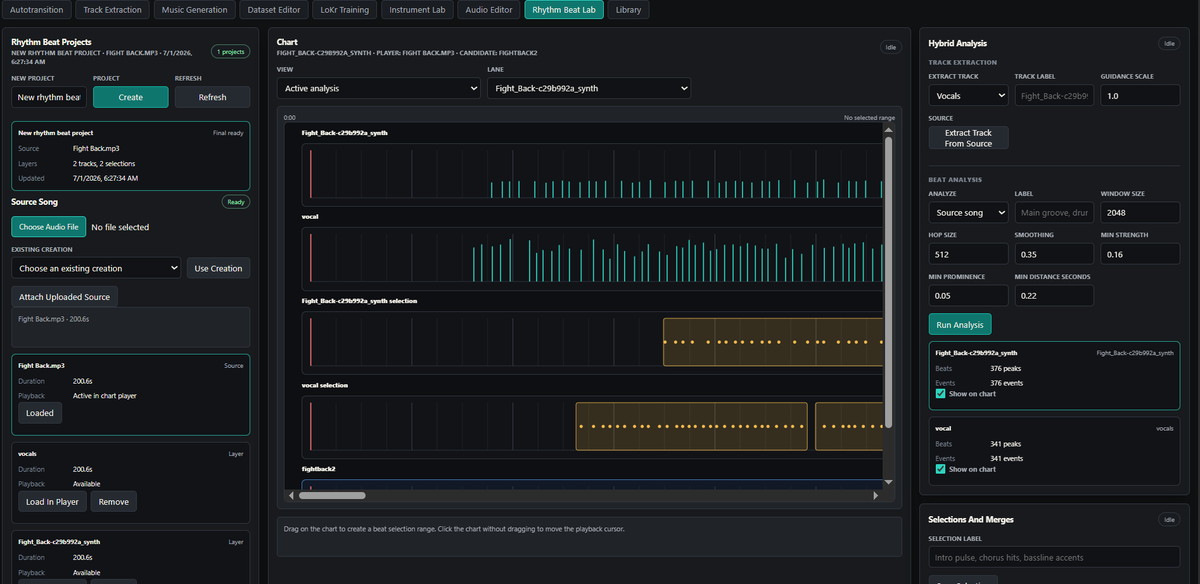Viewport: 1200px width, 584px height.
Task: Click the Create project button
Action: coord(130,97)
